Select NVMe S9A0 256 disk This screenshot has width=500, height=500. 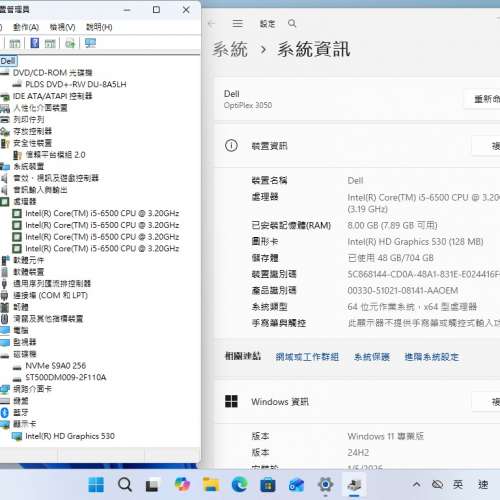tap(56, 366)
